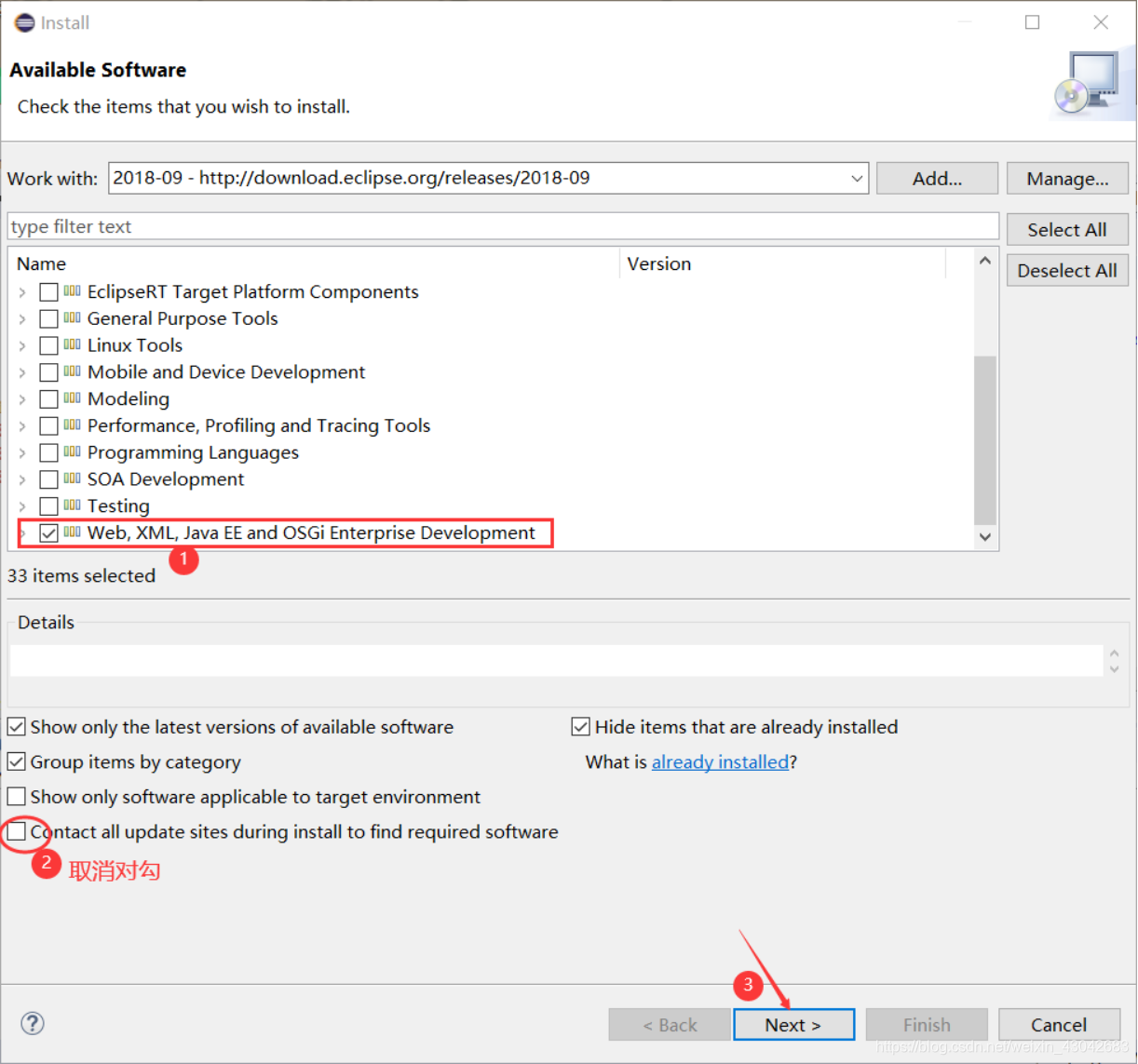Select the Programming Languages row label
The width and height of the screenshot is (1138, 1064).
[193, 452]
